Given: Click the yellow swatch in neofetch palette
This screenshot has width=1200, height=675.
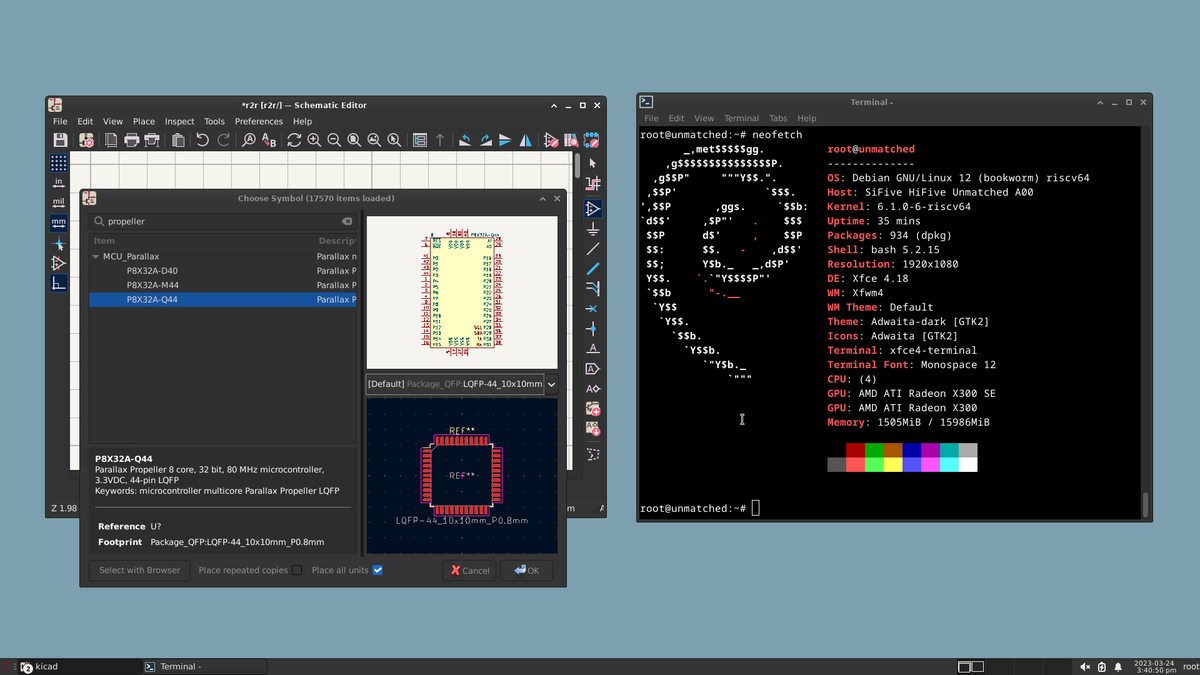Looking at the screenshot, I should pos(893,465).
